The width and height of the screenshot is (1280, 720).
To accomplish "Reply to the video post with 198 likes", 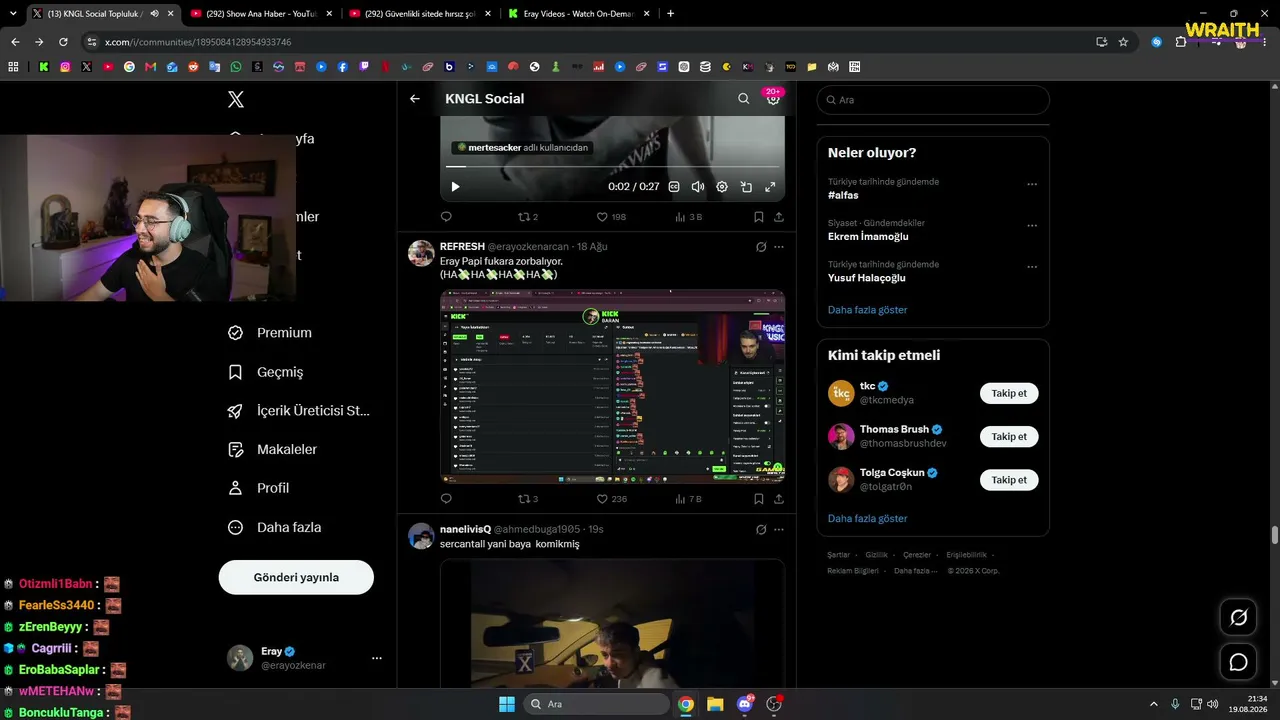I will coord(446,217).
